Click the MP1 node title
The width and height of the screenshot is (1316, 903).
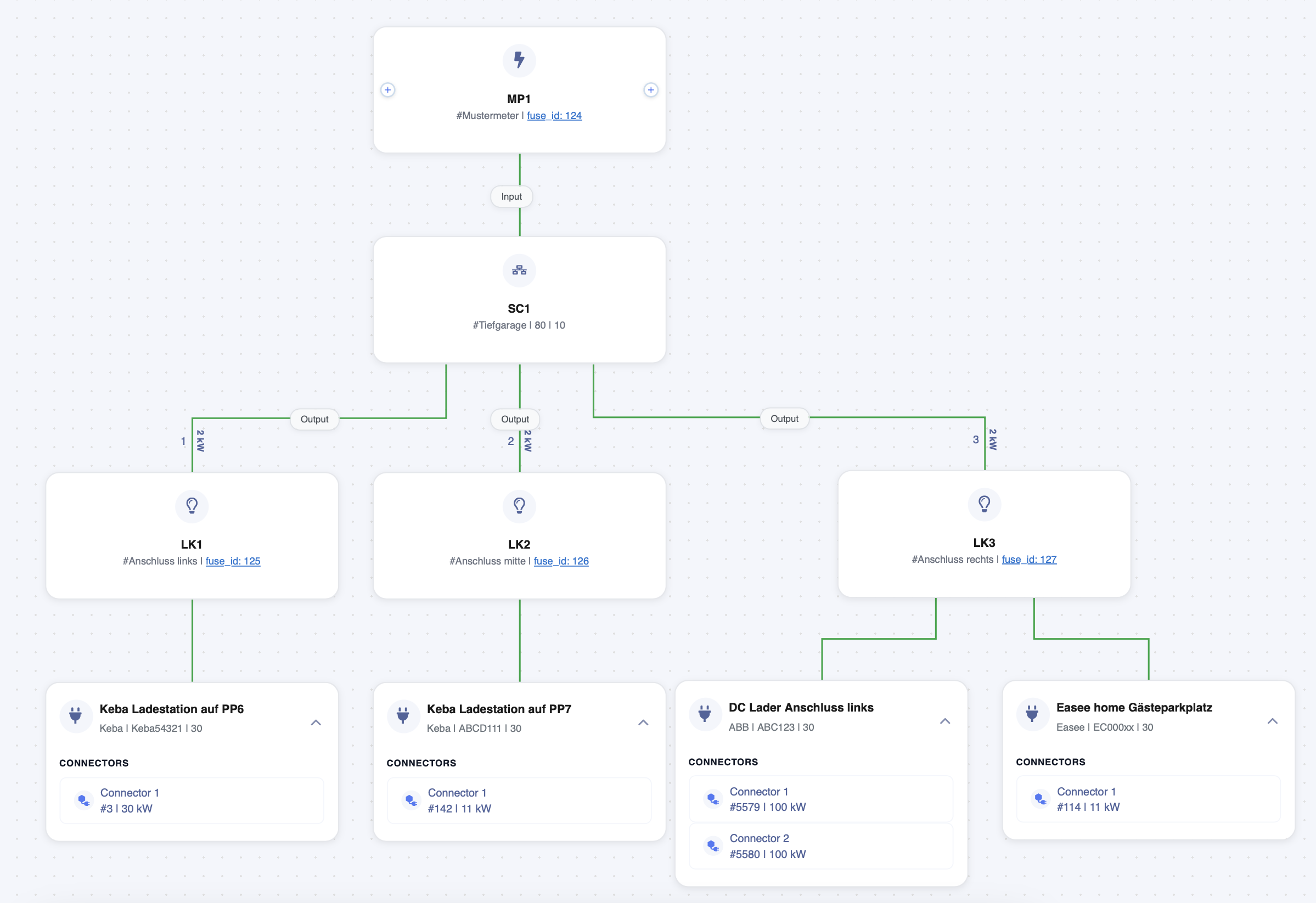(519, 99)
